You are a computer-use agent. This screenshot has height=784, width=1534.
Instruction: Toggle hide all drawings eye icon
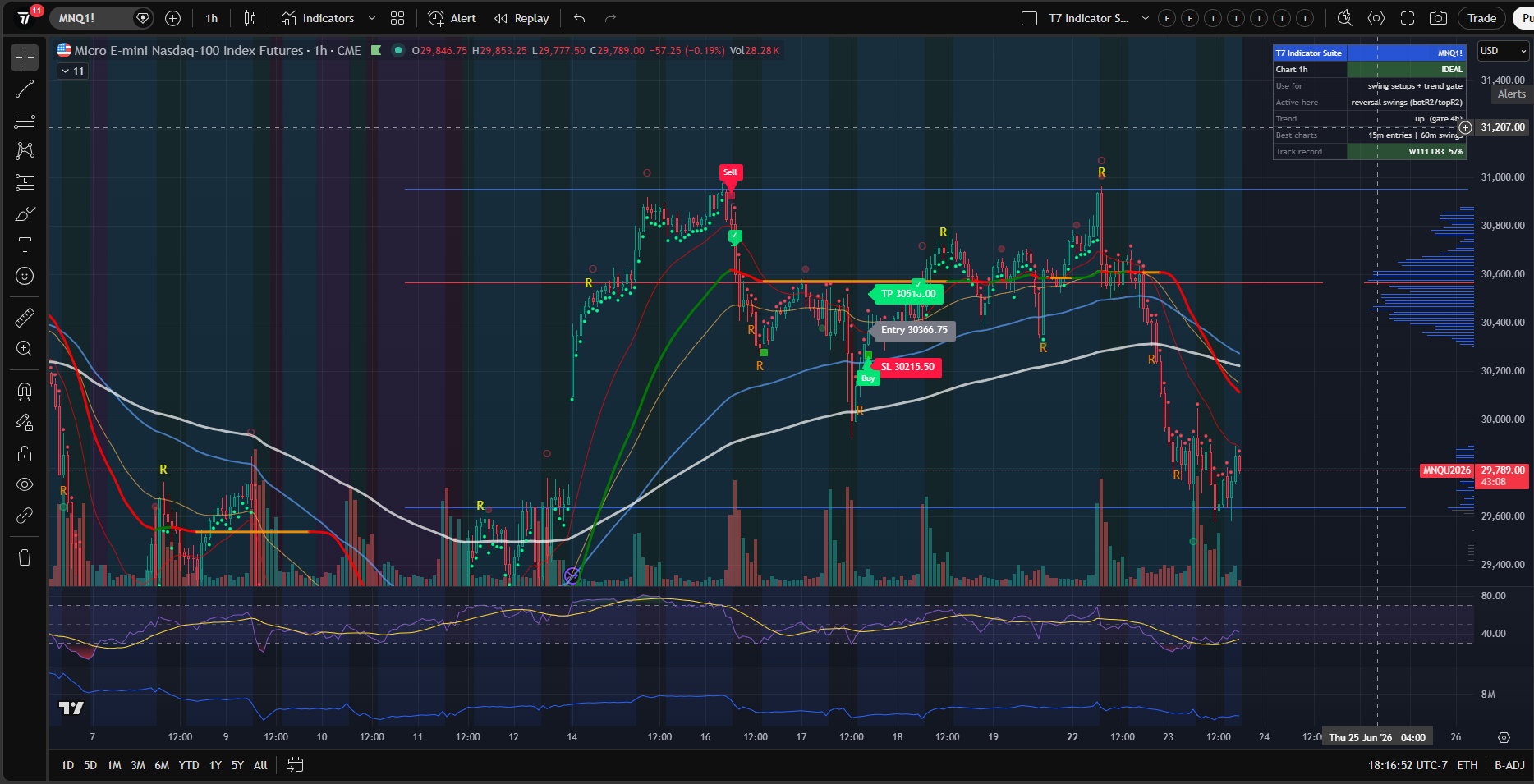pyautogui.click(x=25, y=484)
